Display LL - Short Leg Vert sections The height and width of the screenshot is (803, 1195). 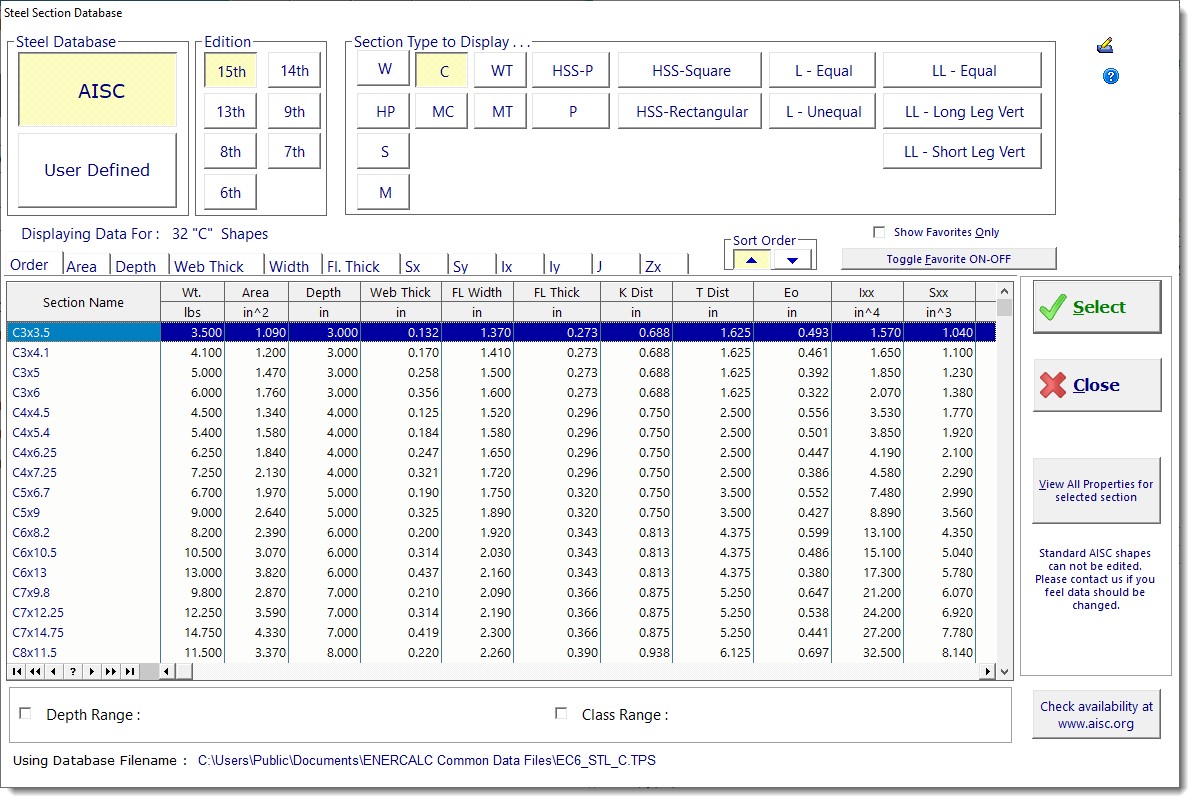click(963, 152)
